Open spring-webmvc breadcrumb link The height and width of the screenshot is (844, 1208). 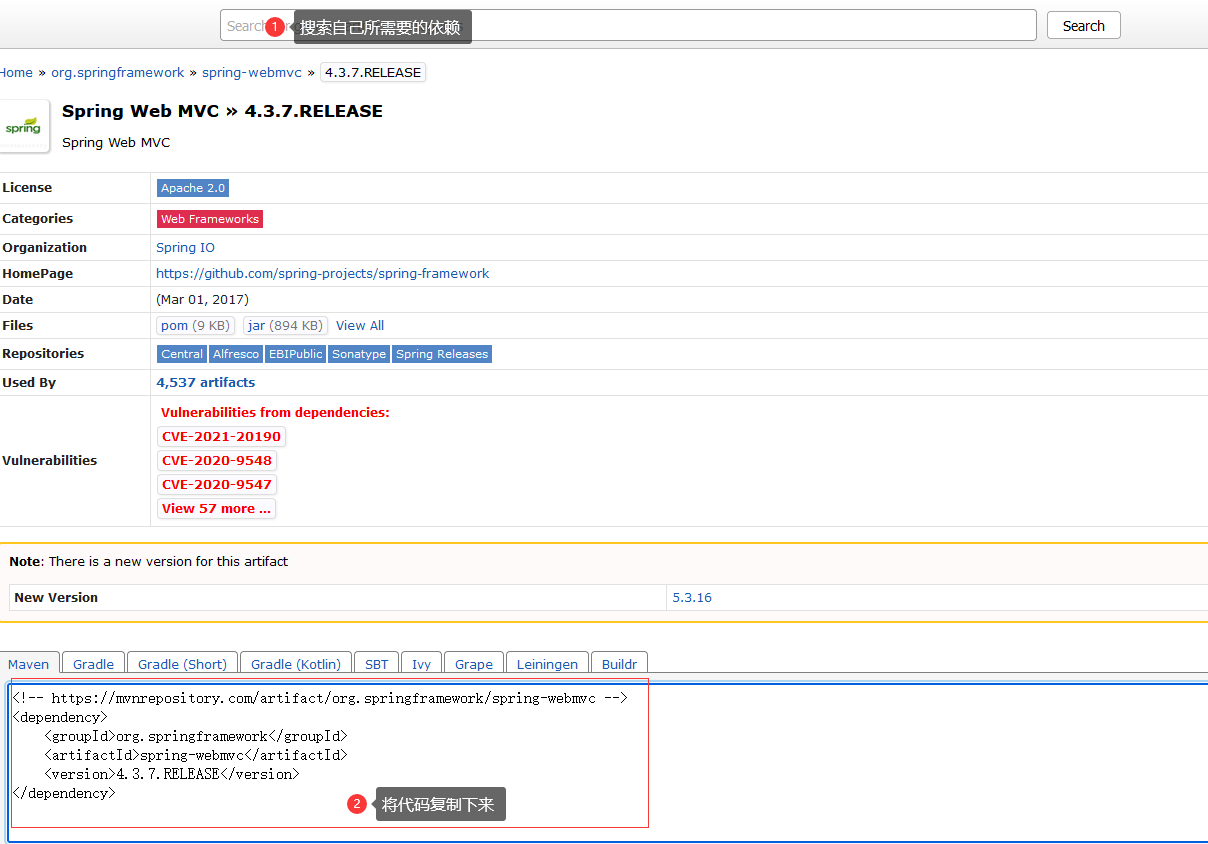(x=252, y=73)
